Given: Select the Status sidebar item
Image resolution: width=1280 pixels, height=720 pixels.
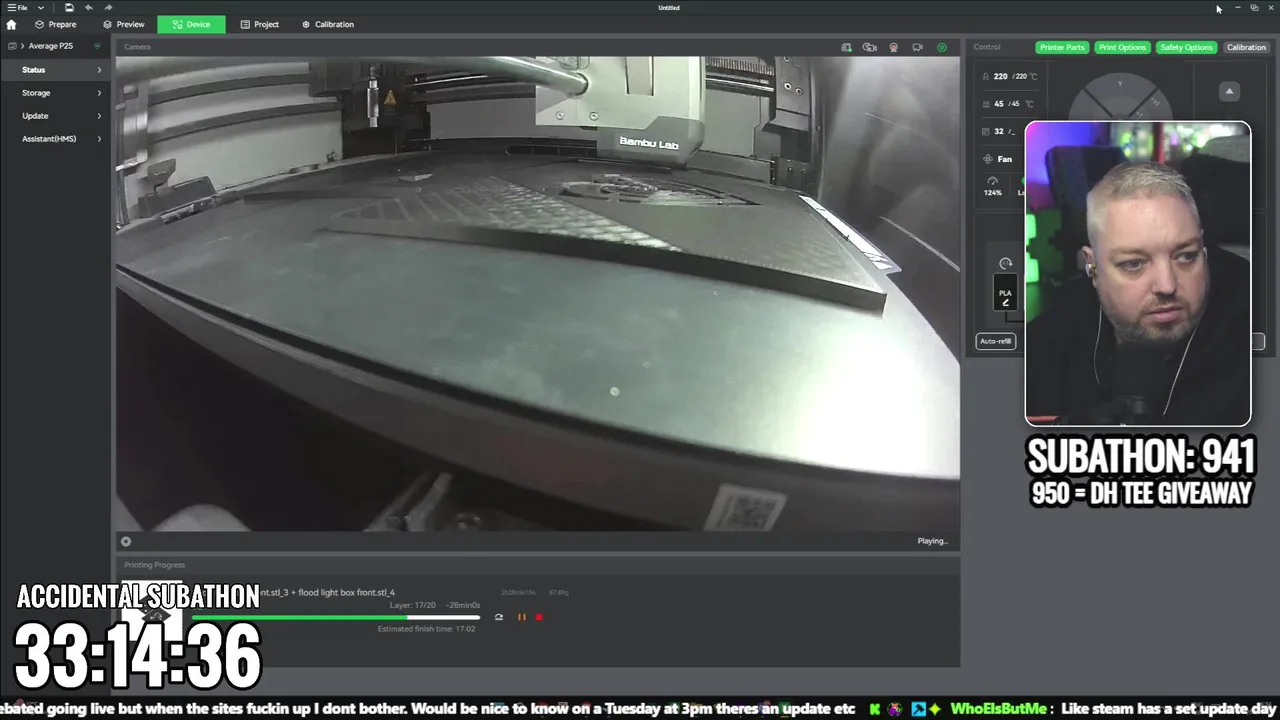Looking at the screenshot, I should click(55, 70).
